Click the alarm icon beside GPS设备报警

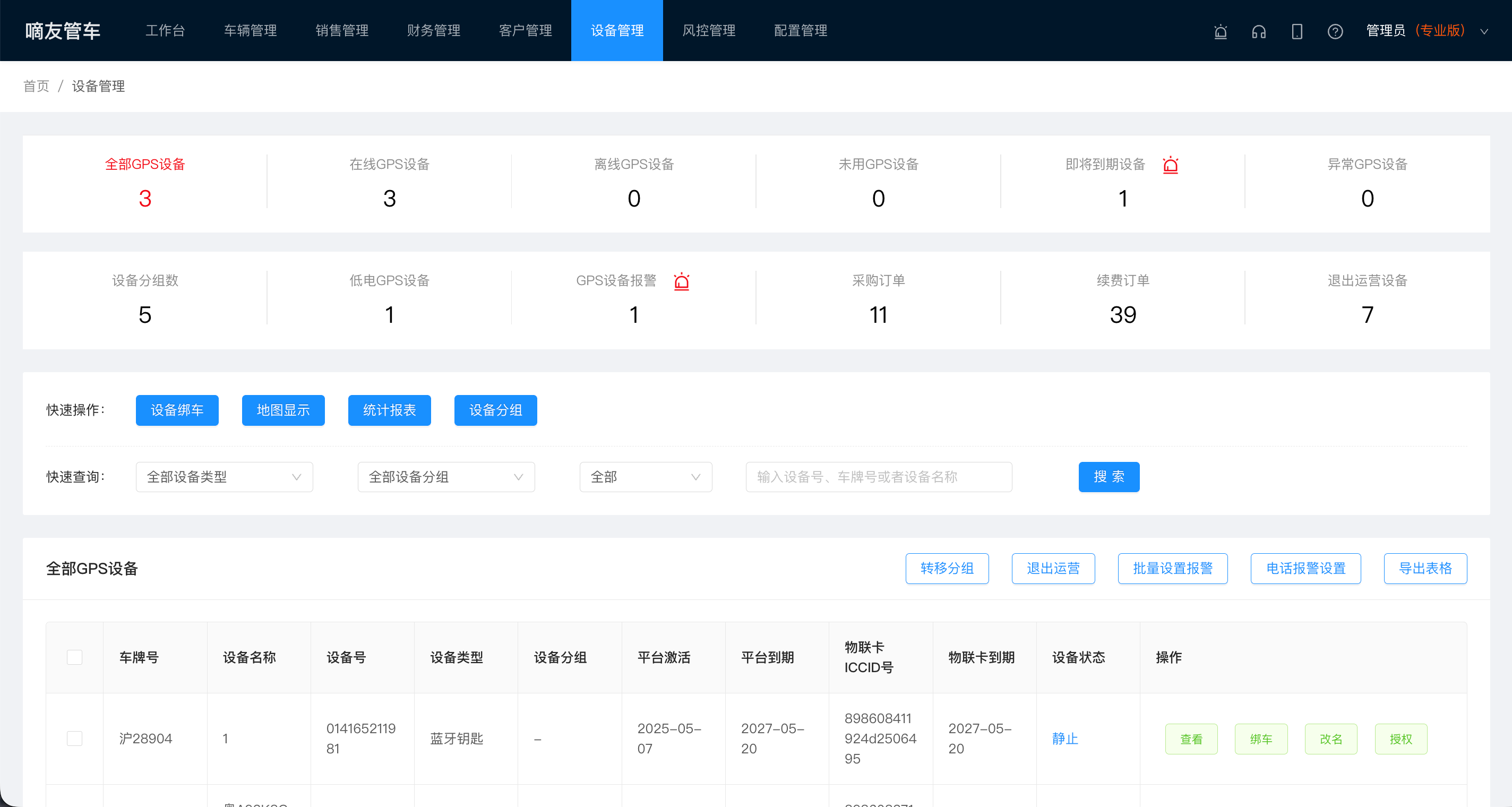pos(682,281)
